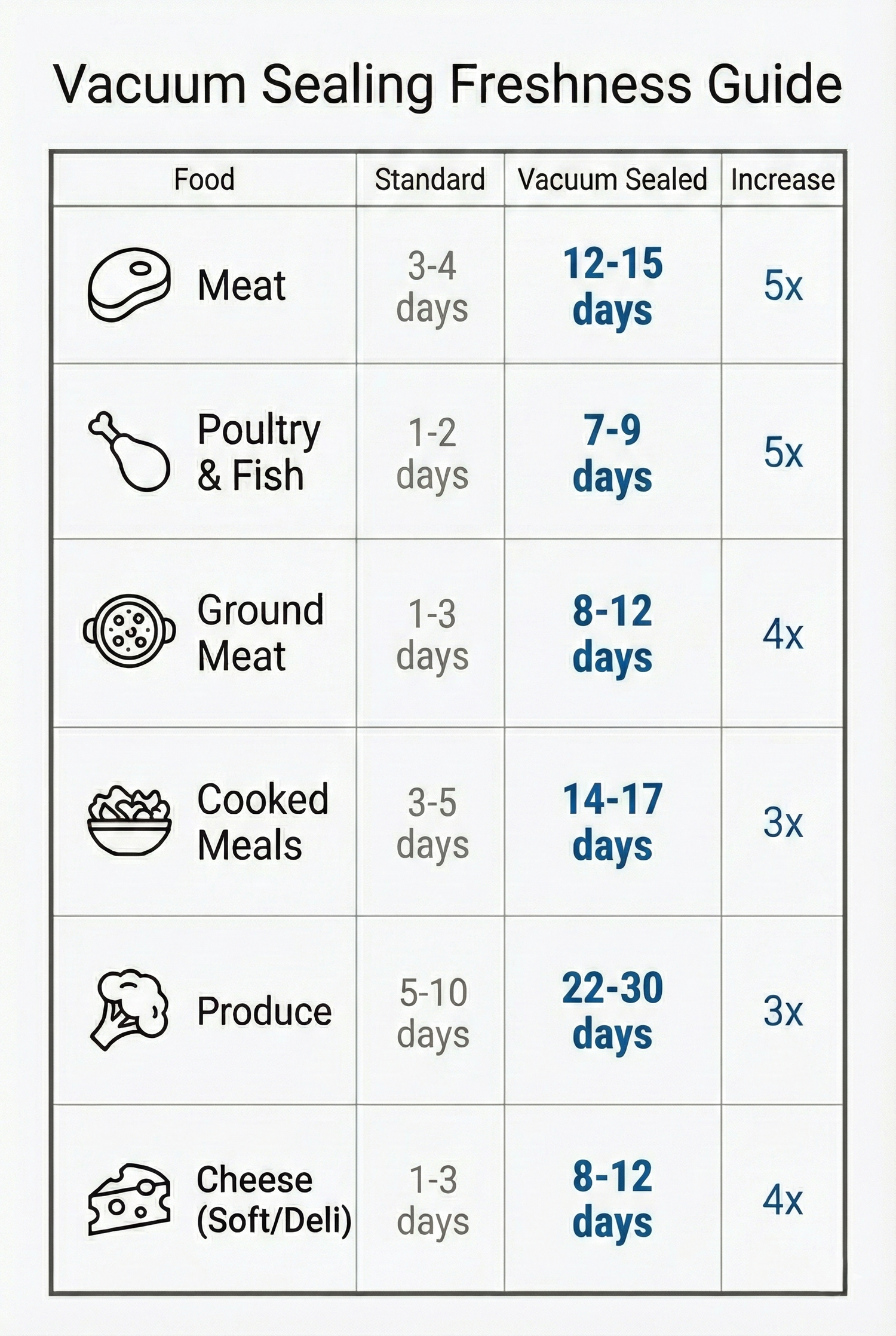
Task: Click the steak icon beside Meat
Action: coord(129,284)
